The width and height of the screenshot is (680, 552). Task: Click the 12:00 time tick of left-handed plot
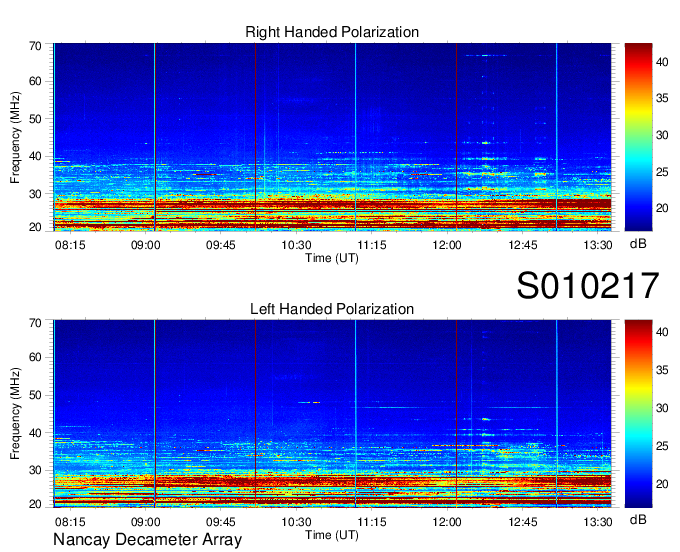point(447,522)
